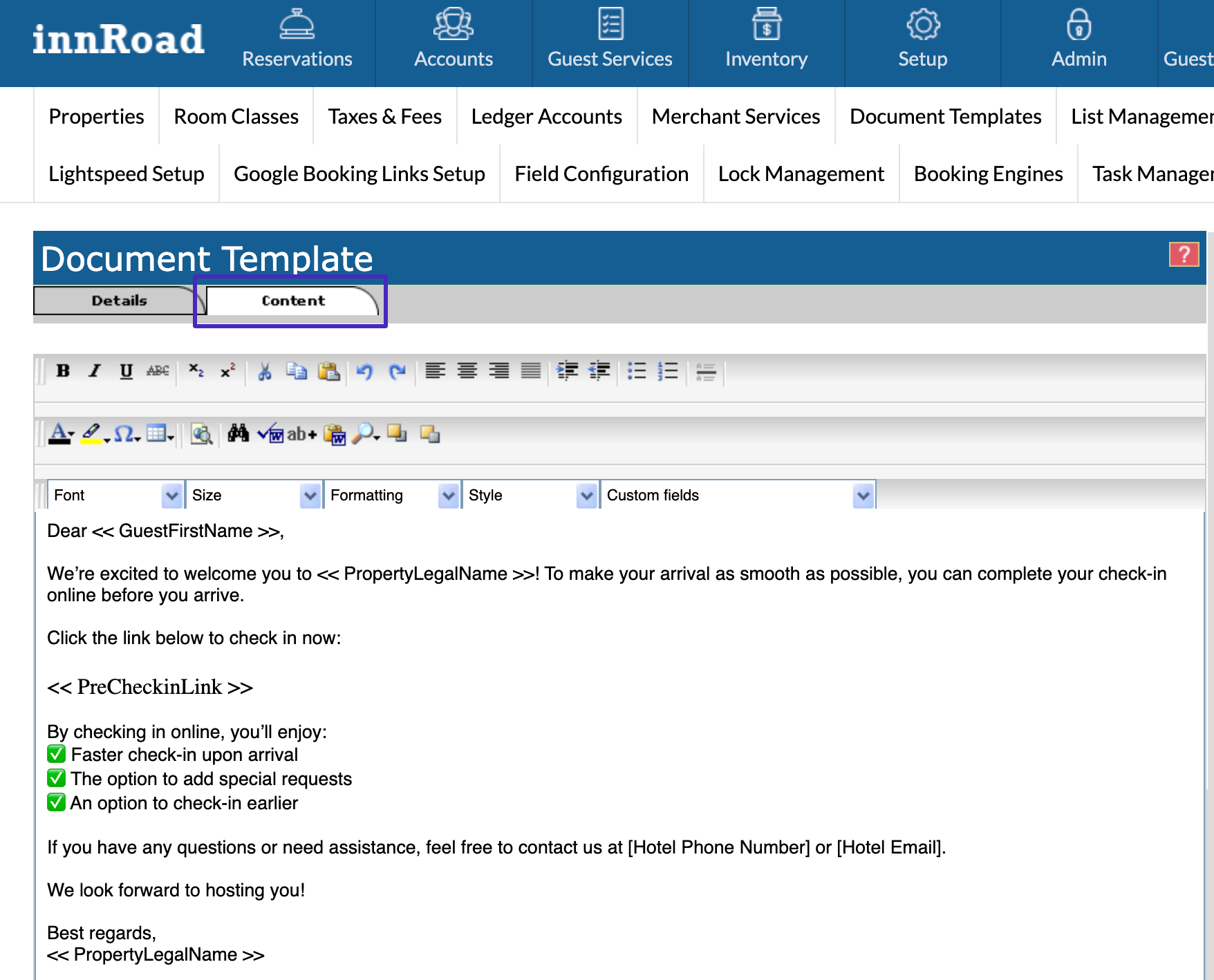The width and height of the screenshot is (1214, 980).
Task: Open the Omega special characters dropdown
Action: tap(127, 434)
